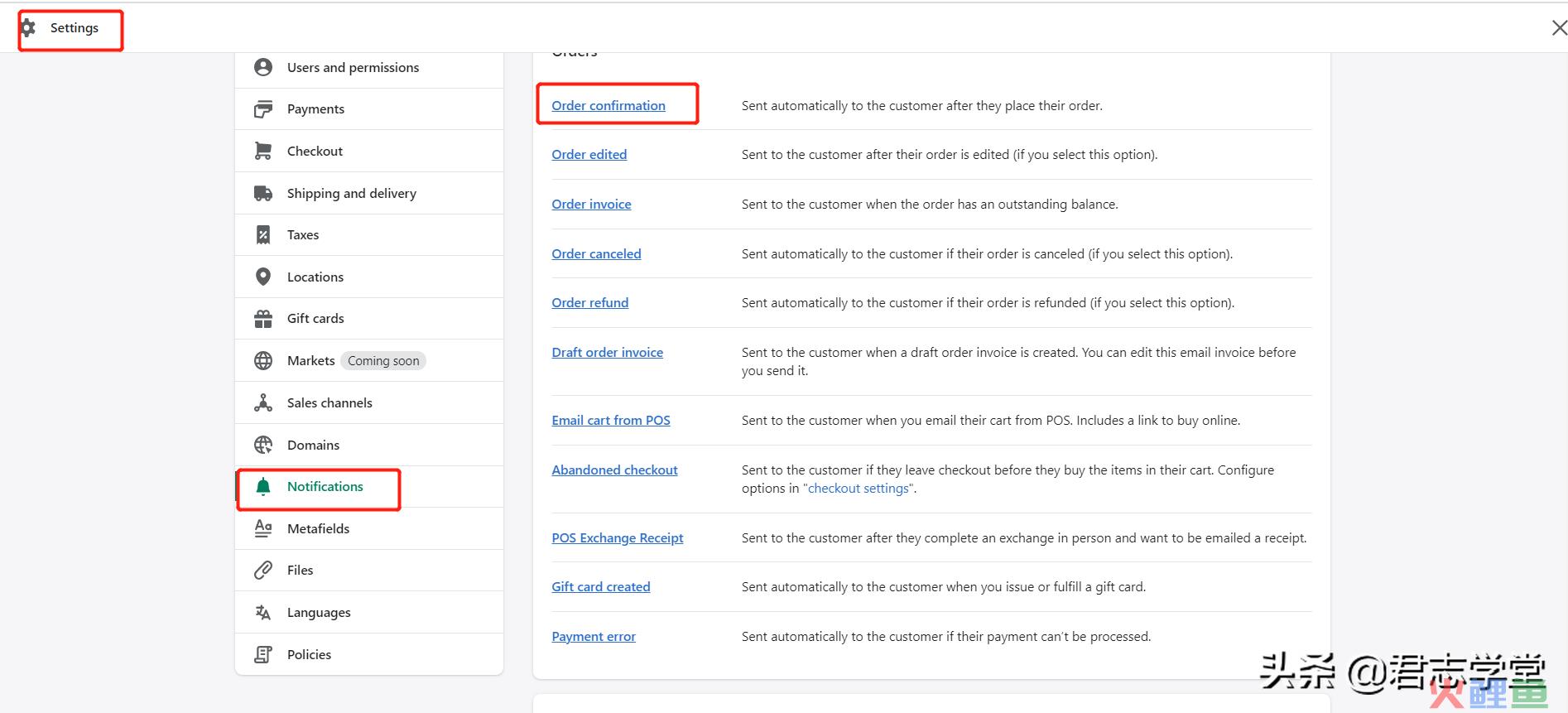This screenshot has width=1568, height=713.
Task: Open the Payment error notification
Action: (594, 636)
